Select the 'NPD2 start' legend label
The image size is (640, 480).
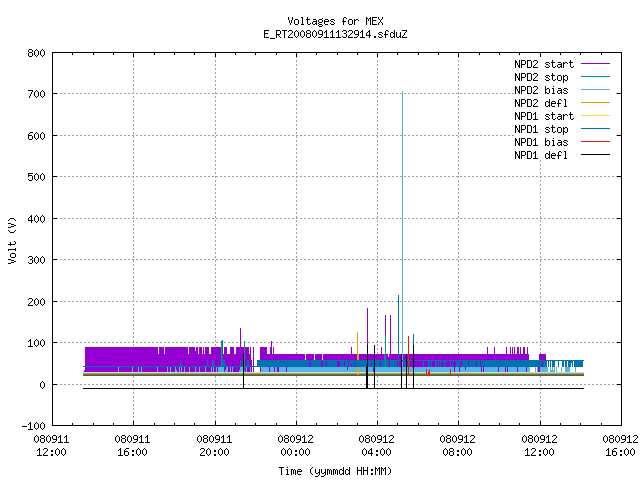point(544,64)
